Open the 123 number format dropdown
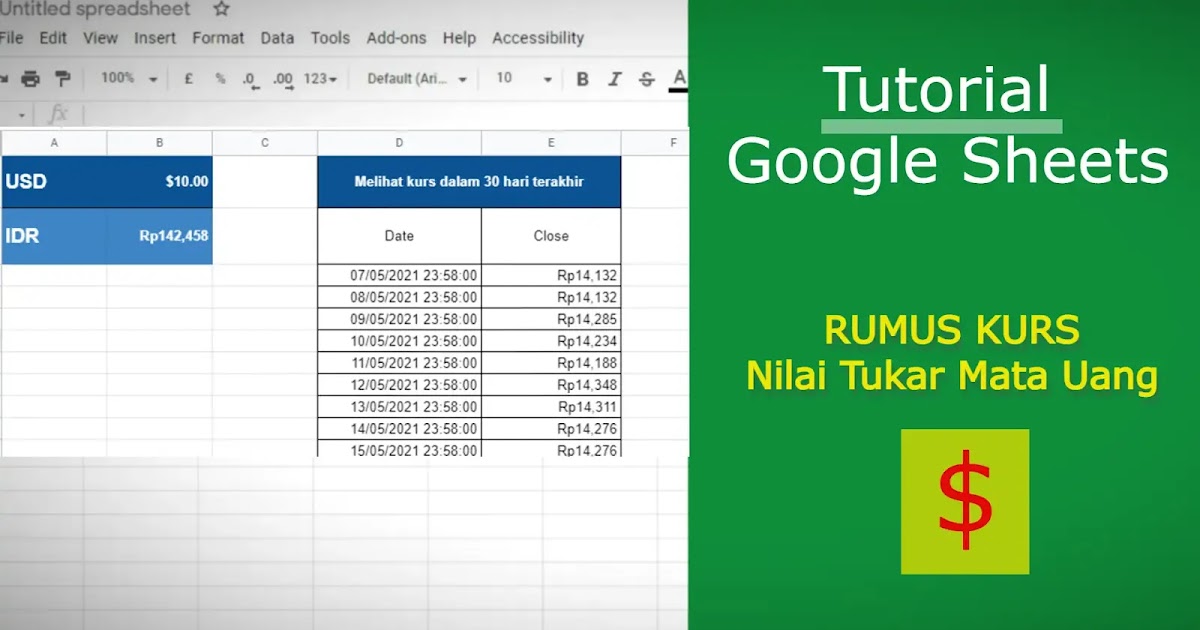 click(x=318, y=78)
